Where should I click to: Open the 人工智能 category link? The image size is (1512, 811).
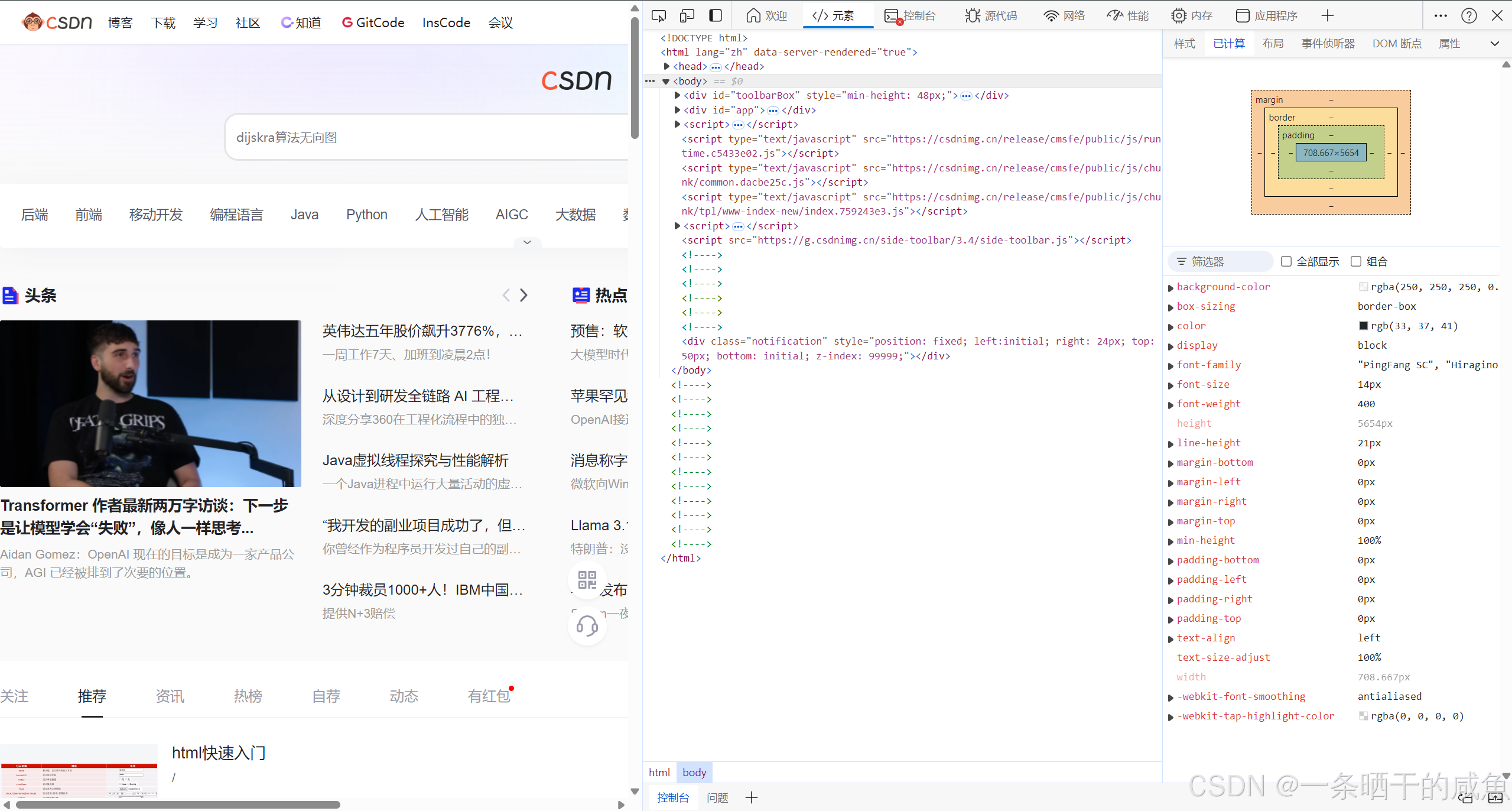pyautogui.click(x=441, y=215)
